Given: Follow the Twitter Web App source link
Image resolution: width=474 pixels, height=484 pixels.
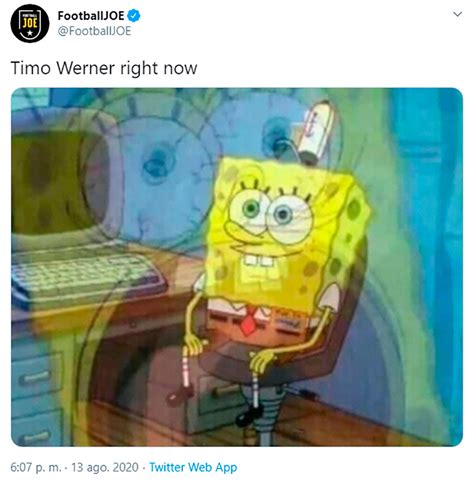Looking at the screenshot, I should (x=193, y=467).
